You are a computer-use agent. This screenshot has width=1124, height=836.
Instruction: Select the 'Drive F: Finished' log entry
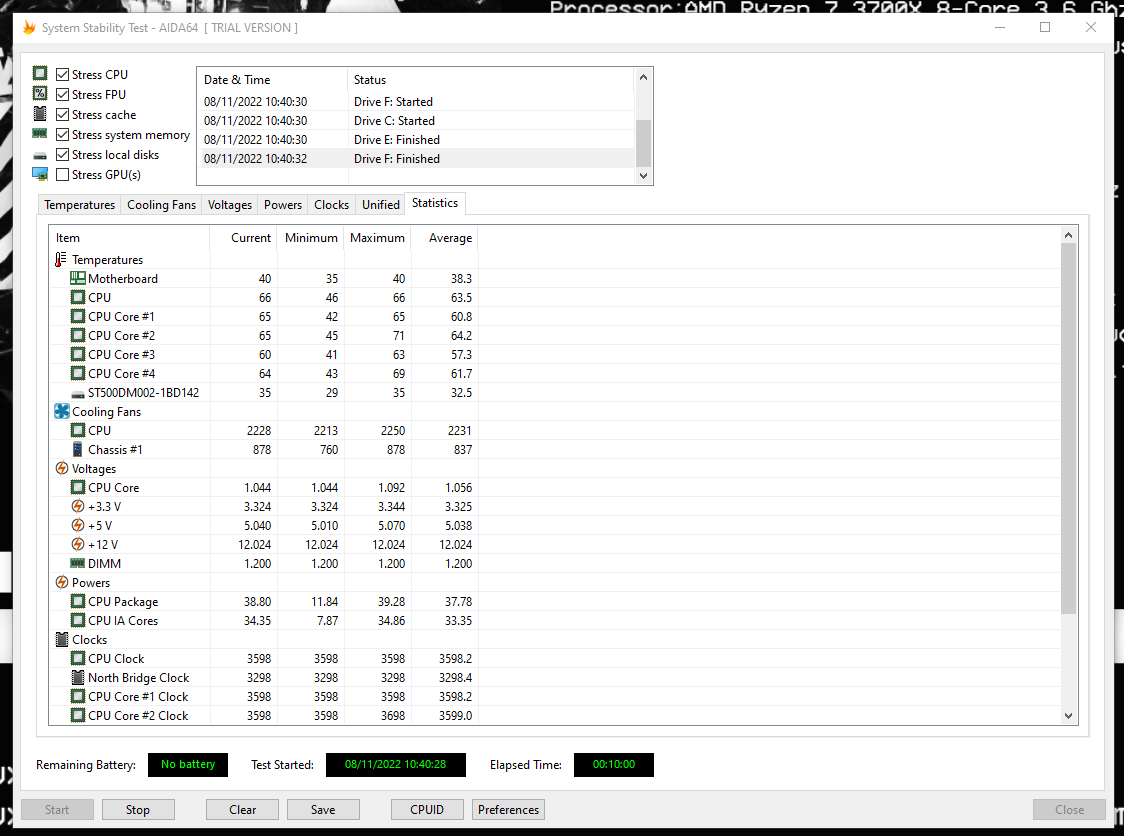point(416,158)
